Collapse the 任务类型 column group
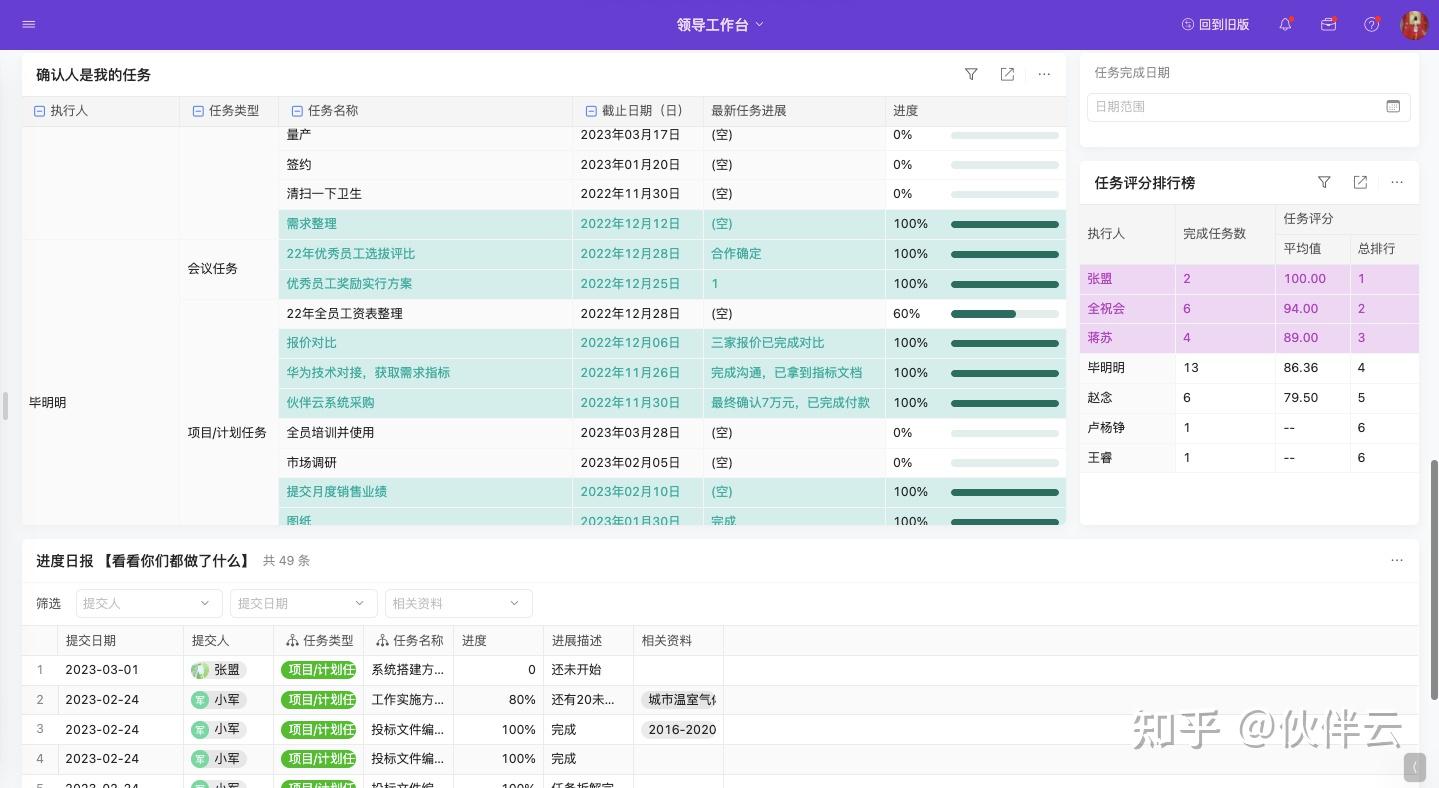Screen dimensions: 1439x788 tap(198, 111)
